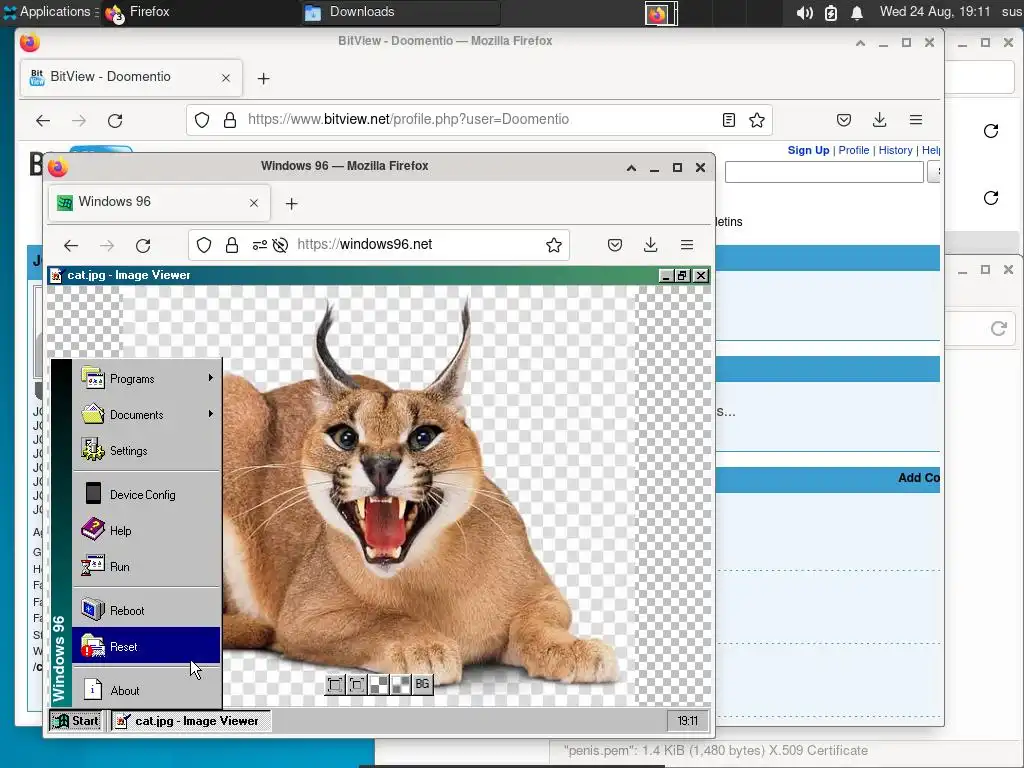The height and width of the screenshot is (768, 1024).
Task: Click the date and time in top panel
Action: coord(935,12)
